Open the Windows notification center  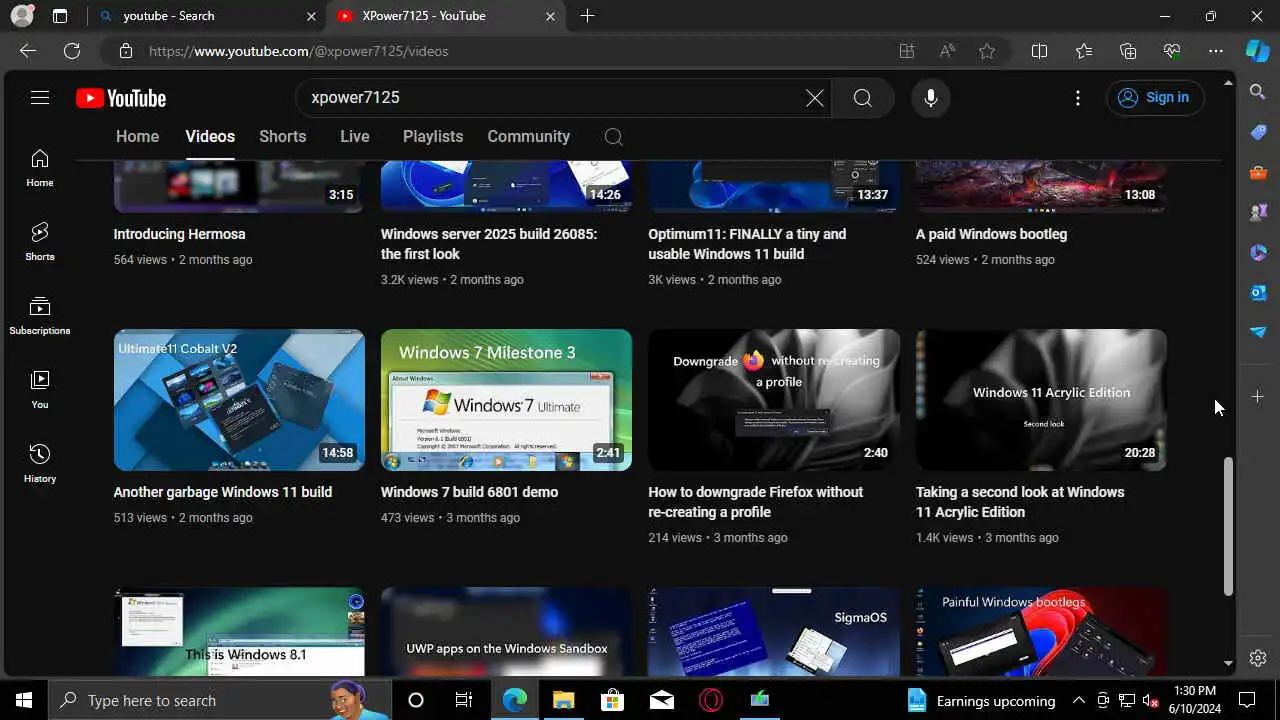click(1247, 700)
